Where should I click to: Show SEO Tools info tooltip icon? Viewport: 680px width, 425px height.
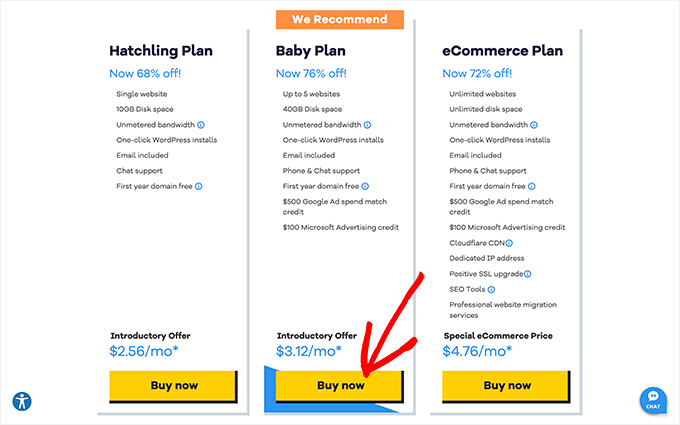click(490, 289)
